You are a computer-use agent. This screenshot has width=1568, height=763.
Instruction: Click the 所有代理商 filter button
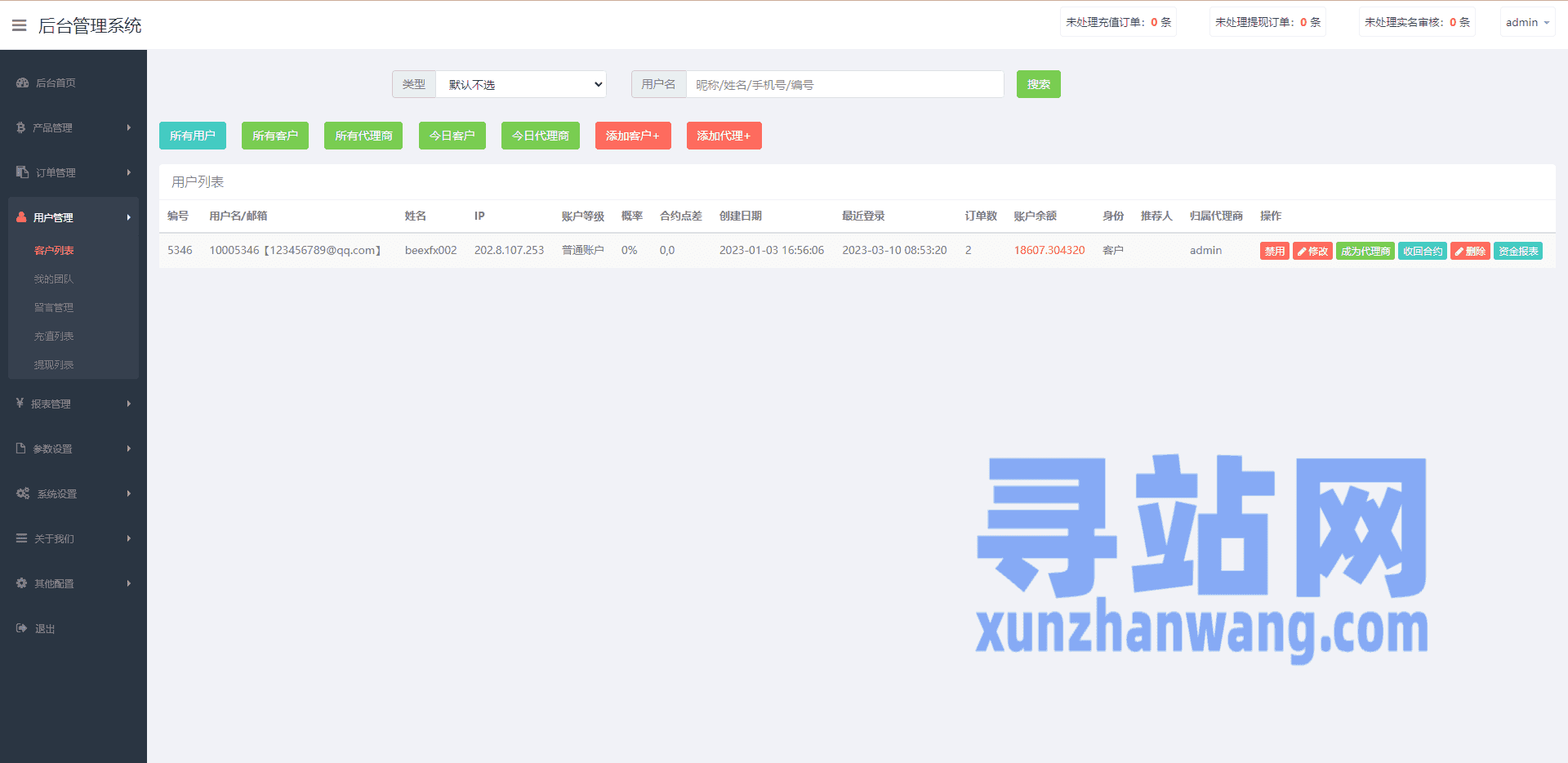click(x=363, y=136)
